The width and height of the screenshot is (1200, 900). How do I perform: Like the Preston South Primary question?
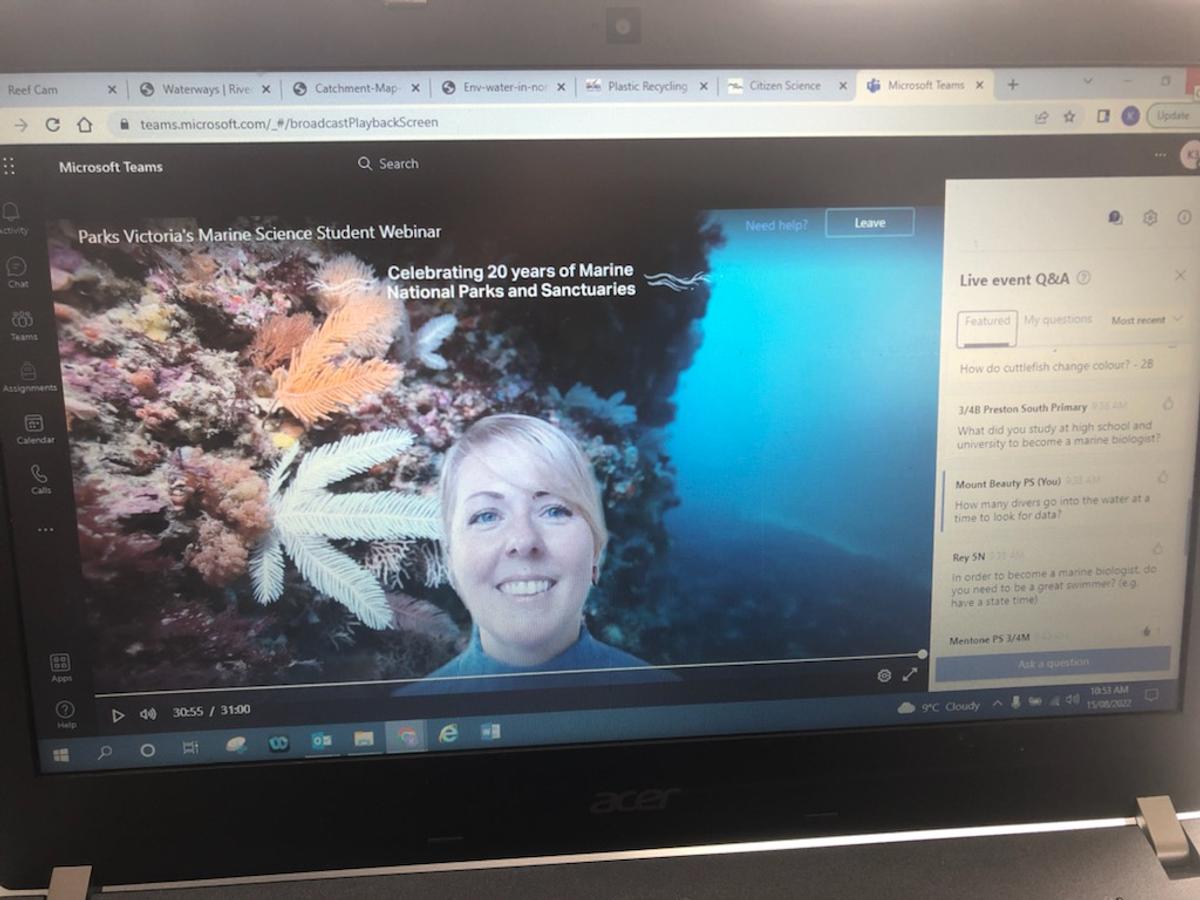pyautogui.click(x=1167, y=404)
